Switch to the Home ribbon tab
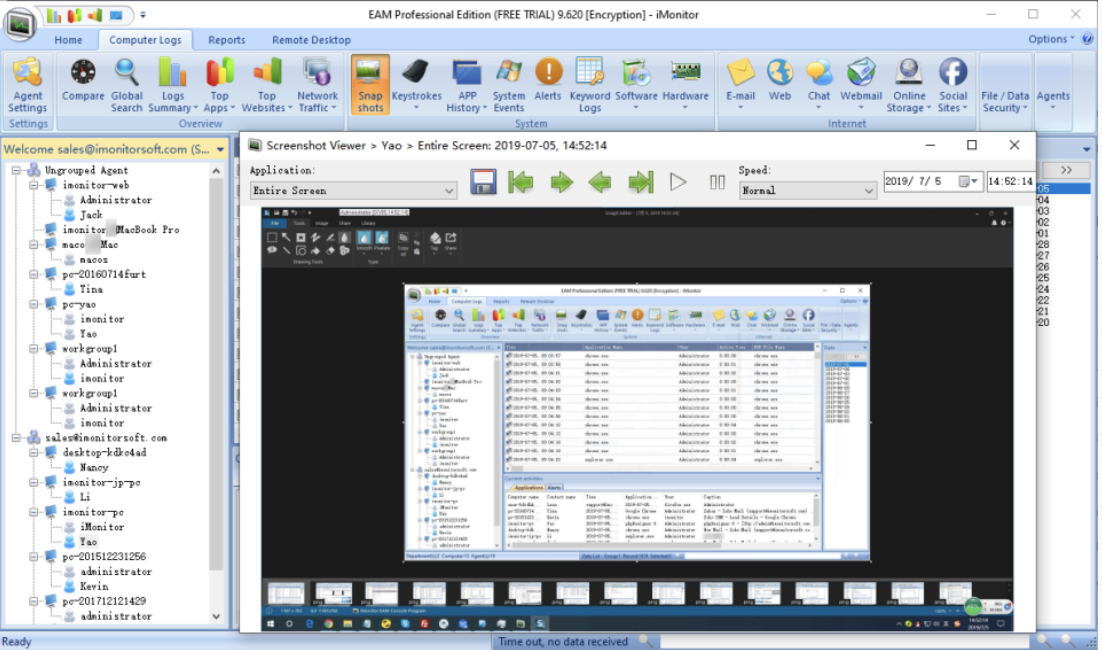Image resolution: width=1102 pixels, height=650 pixels. point(68,40)
